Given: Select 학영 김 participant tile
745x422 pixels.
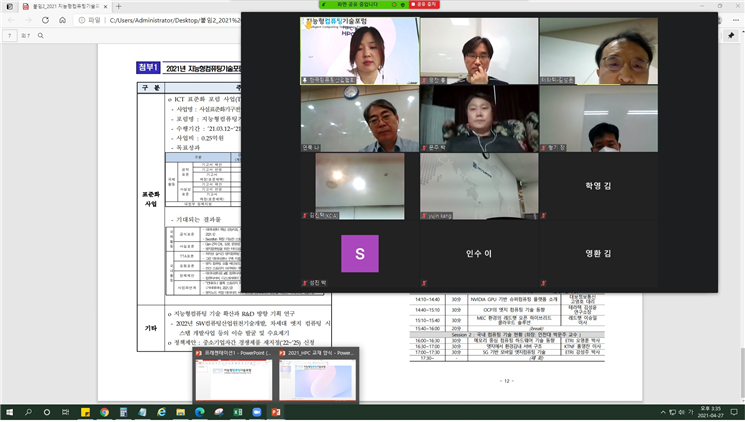Looking at the screenshot, I should pos(599,186).
